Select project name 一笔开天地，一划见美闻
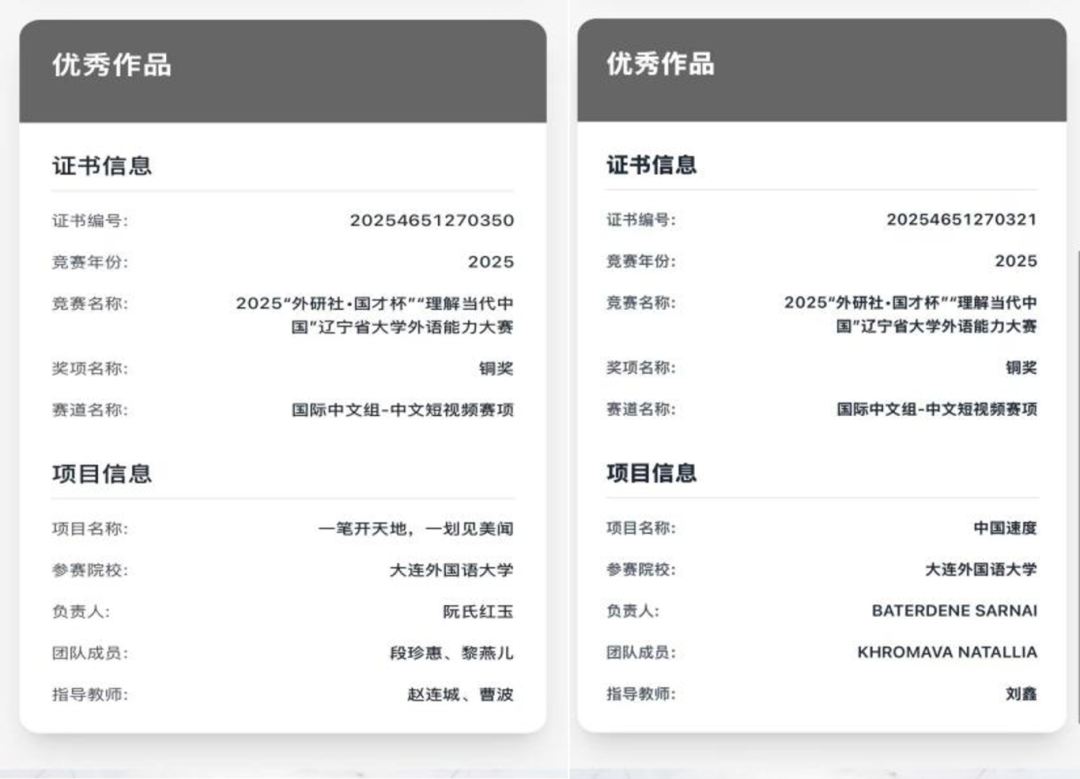This screenshot has width=1080, height=779. (415, 529)
